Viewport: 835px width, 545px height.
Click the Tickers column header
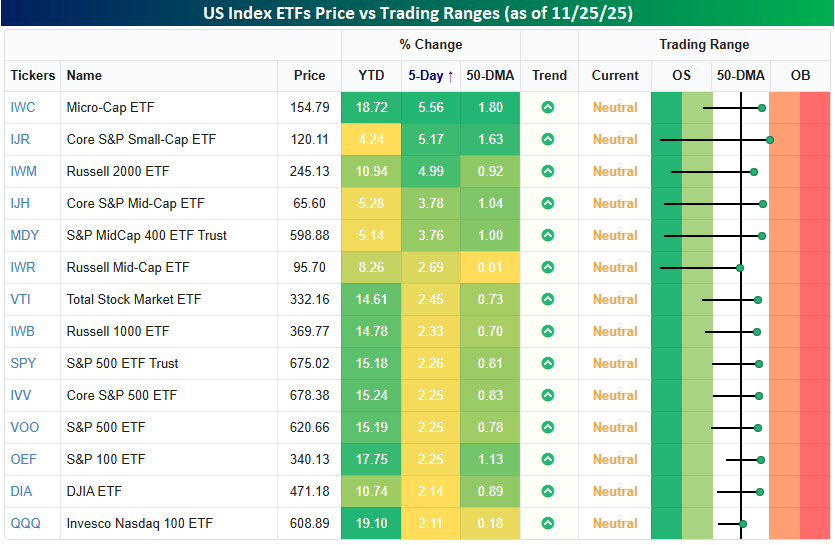coord(33,76)
